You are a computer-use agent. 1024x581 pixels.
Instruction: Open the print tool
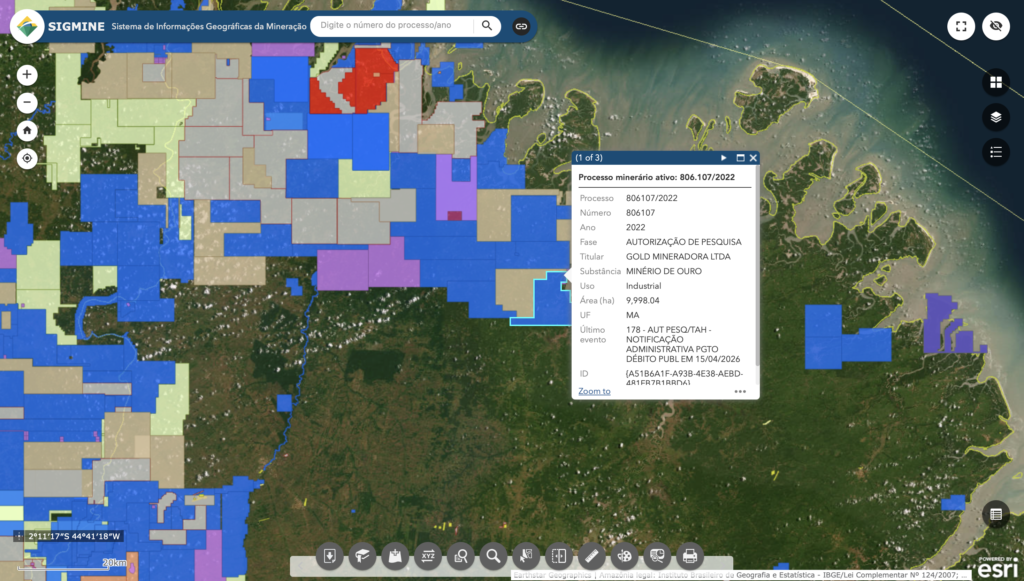(690, 556)
